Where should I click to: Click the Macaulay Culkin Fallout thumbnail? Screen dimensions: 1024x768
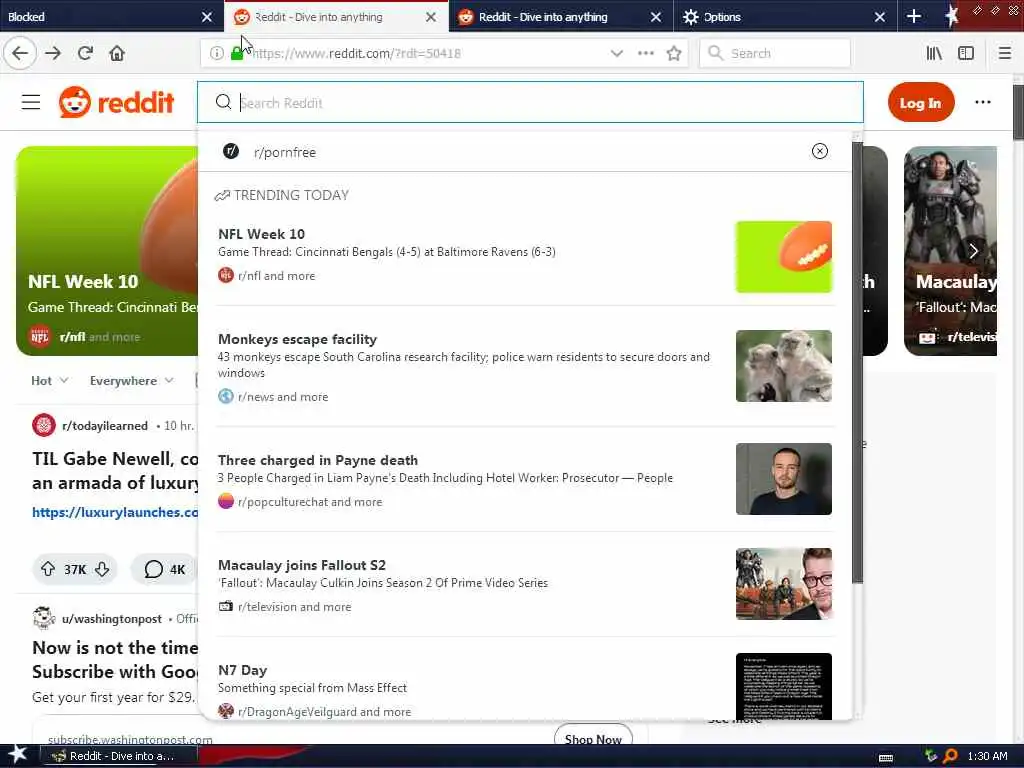(x=784, y=584)
